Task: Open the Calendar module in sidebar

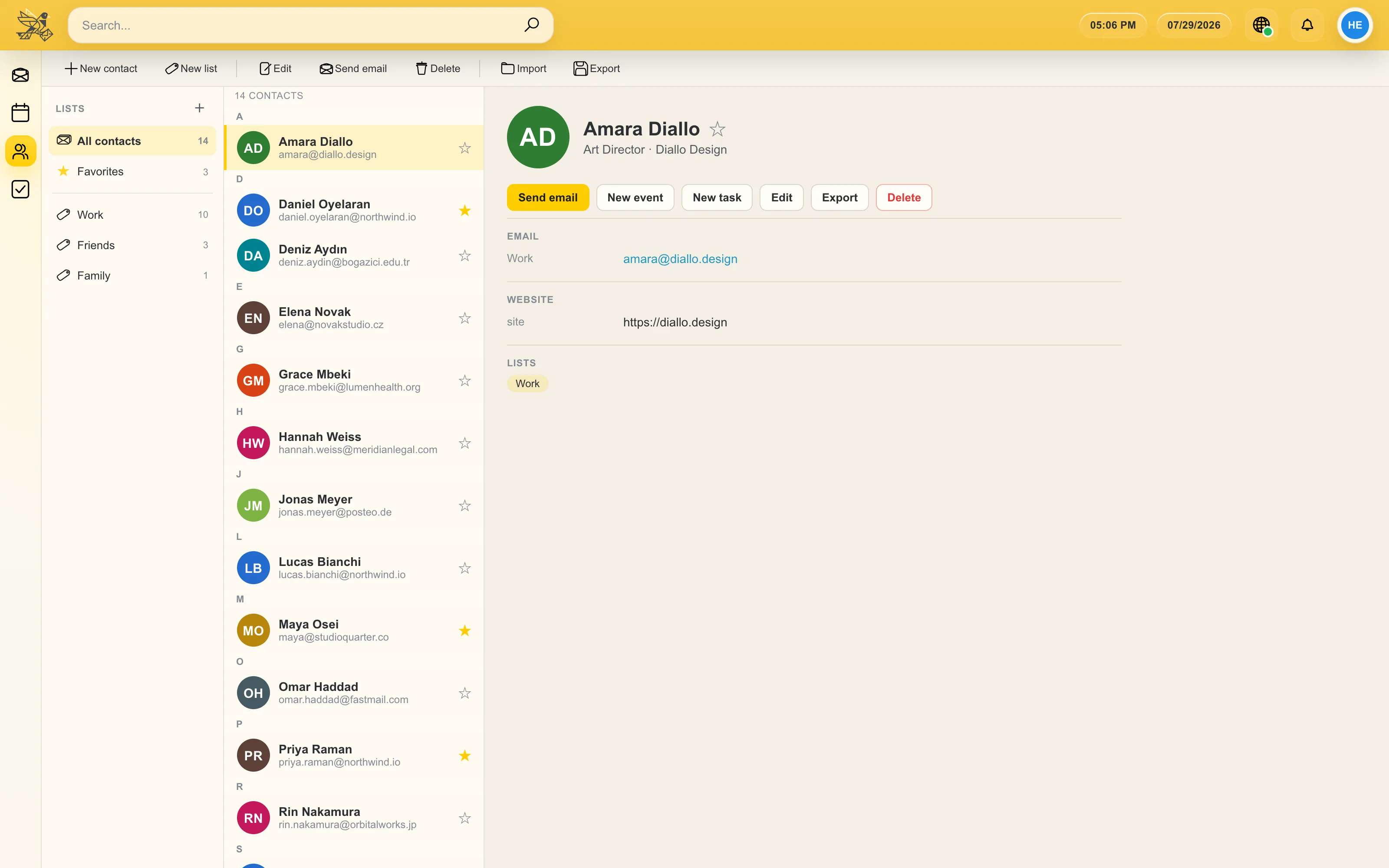Action: click(21, 112)
